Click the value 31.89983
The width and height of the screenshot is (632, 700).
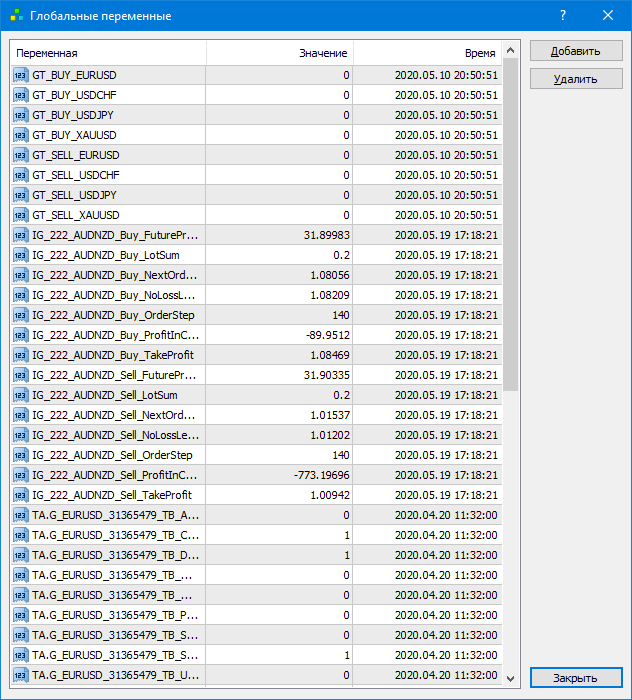[327, 235]
